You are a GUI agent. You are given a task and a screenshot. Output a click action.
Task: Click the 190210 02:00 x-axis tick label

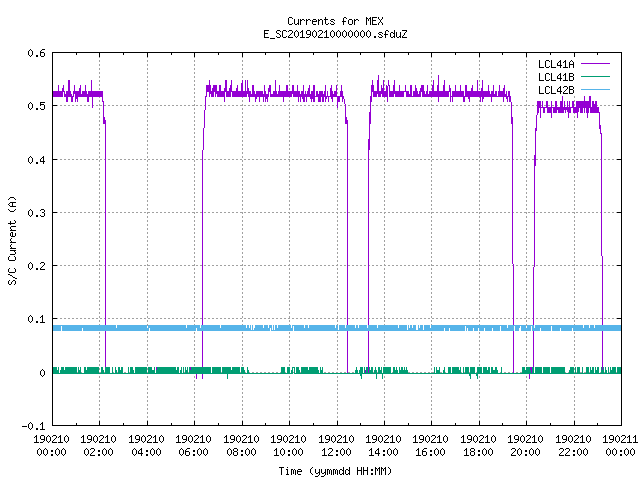(x=99, y=446)
